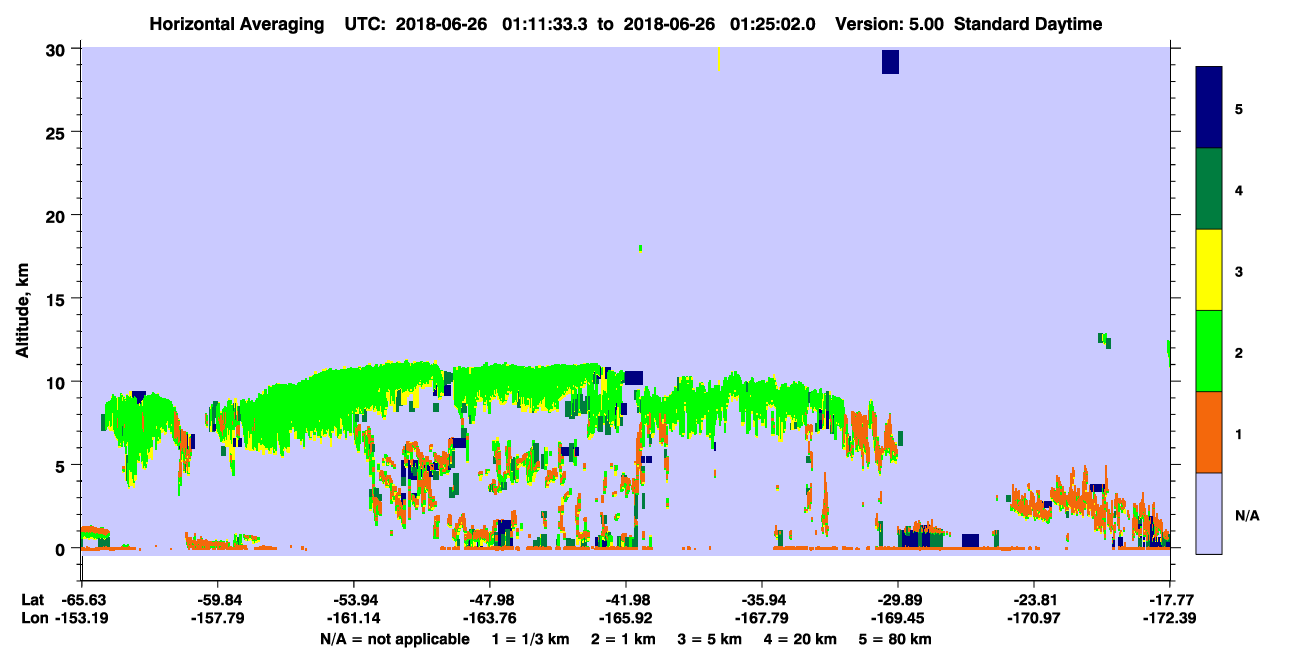Click longitude value -163.76
This screenshot has height=667, width=1300.
[x=490, y=618]
